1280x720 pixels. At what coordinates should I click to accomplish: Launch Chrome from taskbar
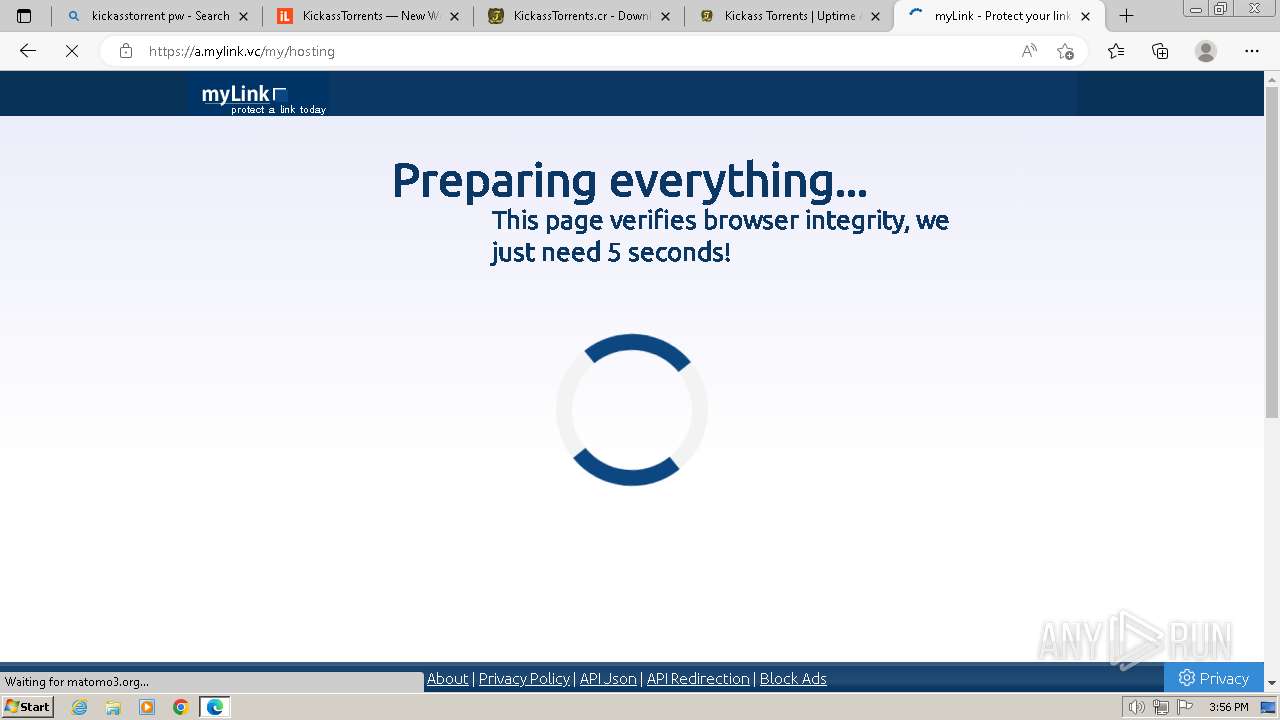click(181, 707)
